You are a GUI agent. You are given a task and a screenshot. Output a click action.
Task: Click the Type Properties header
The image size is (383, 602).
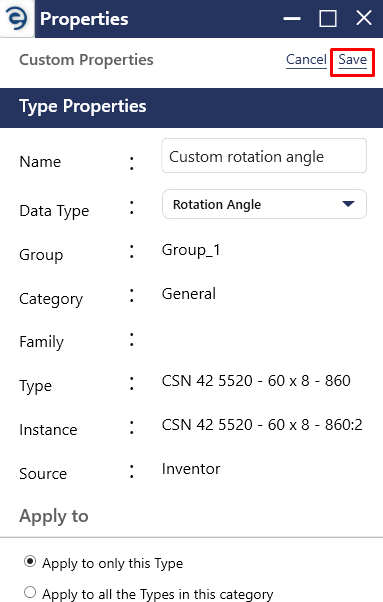[192, 107]
